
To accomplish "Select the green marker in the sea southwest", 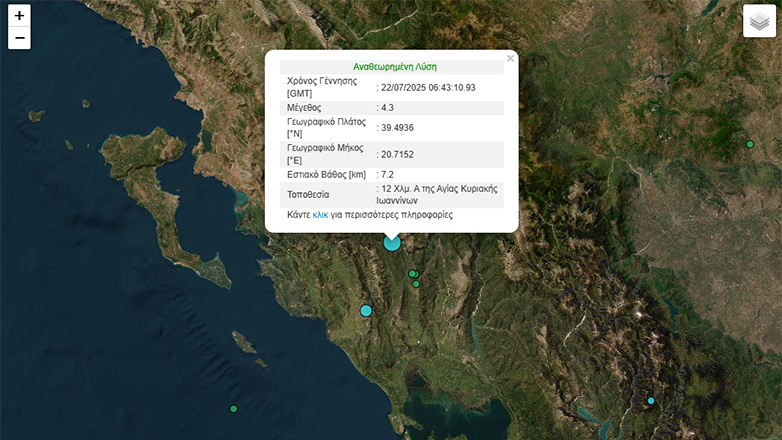I will [233, 409].
